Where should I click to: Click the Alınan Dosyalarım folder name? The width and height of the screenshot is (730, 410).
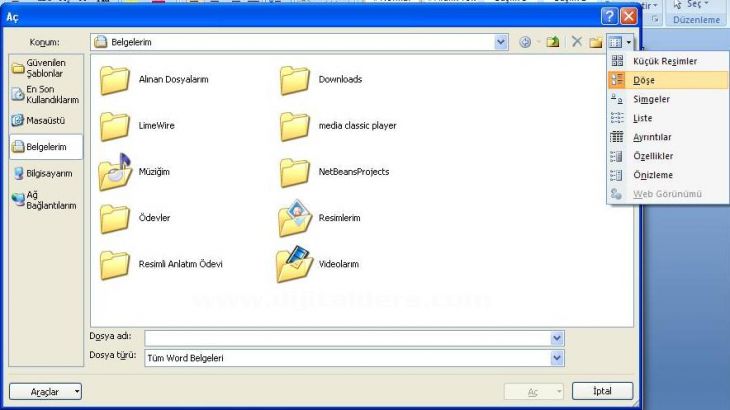tap(174, 80)
